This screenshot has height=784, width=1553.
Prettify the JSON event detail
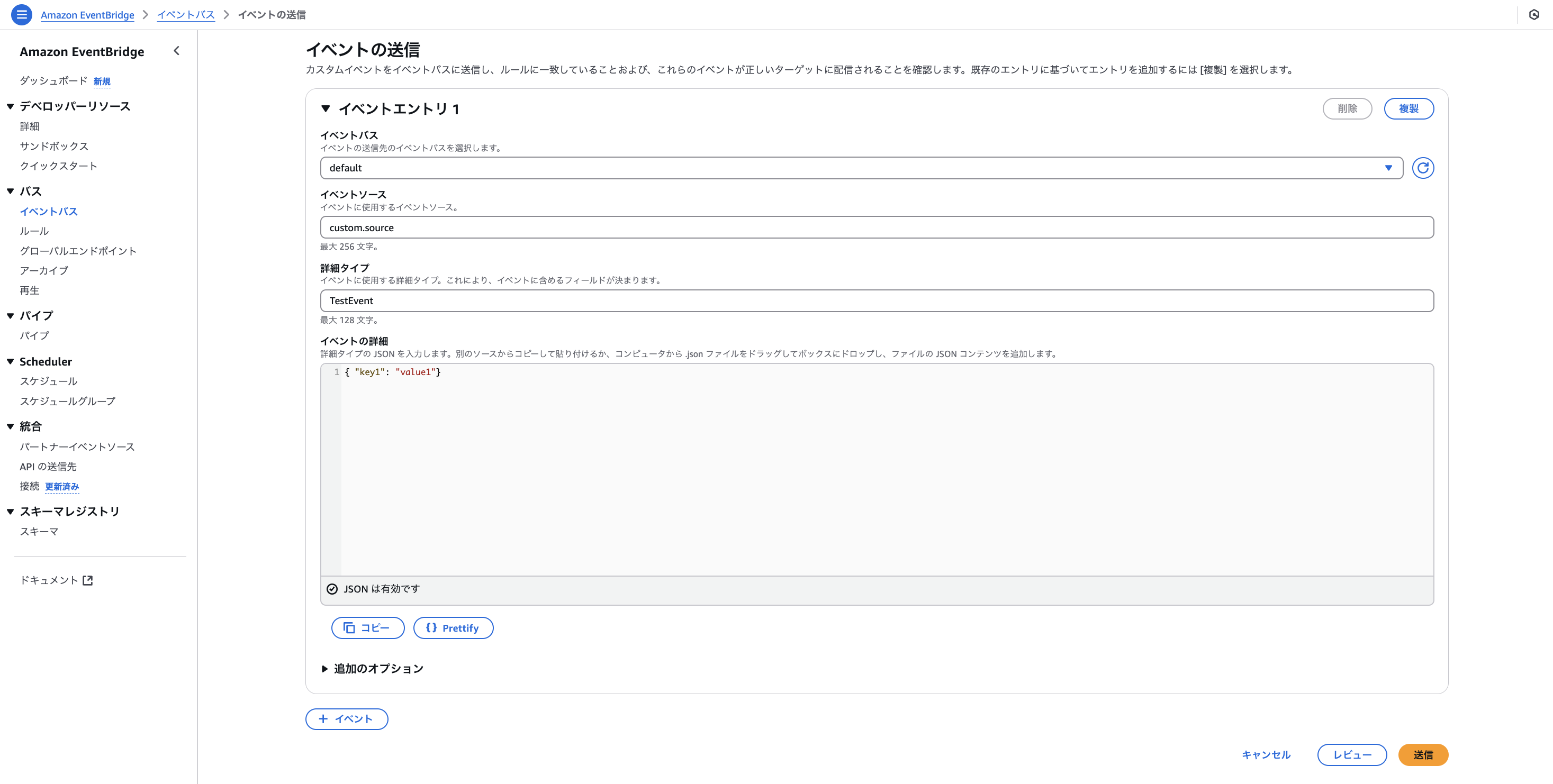tap(454, 628)
